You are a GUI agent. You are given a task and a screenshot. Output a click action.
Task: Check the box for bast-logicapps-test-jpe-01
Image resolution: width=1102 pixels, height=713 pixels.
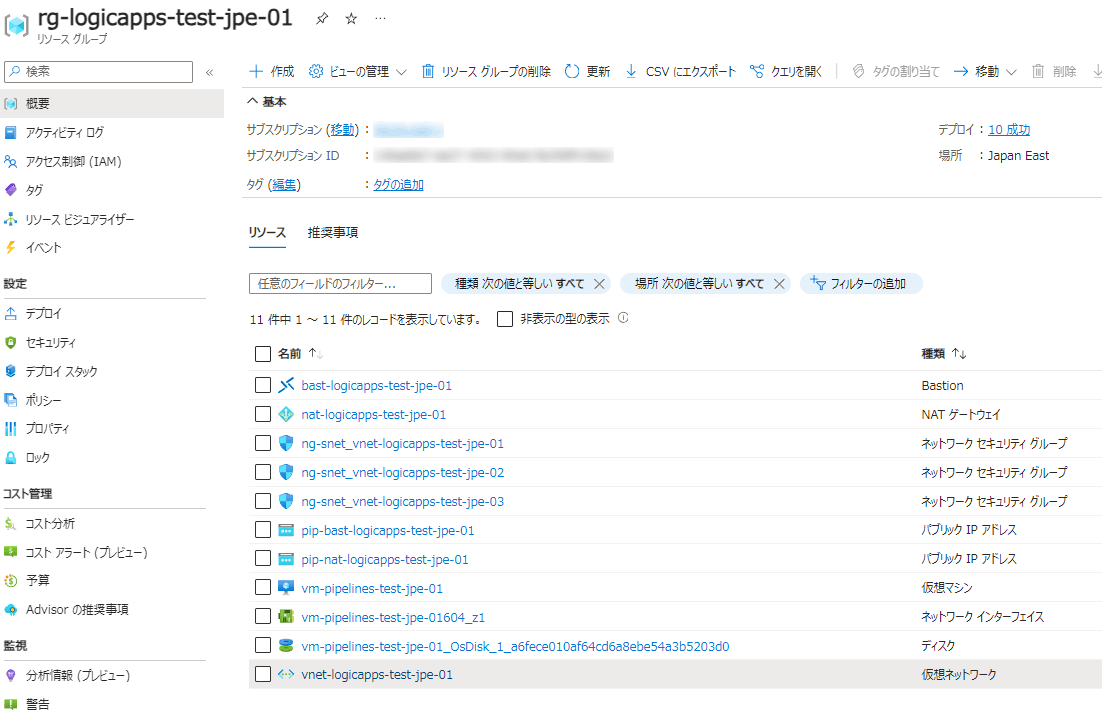[x=263, y=385]
